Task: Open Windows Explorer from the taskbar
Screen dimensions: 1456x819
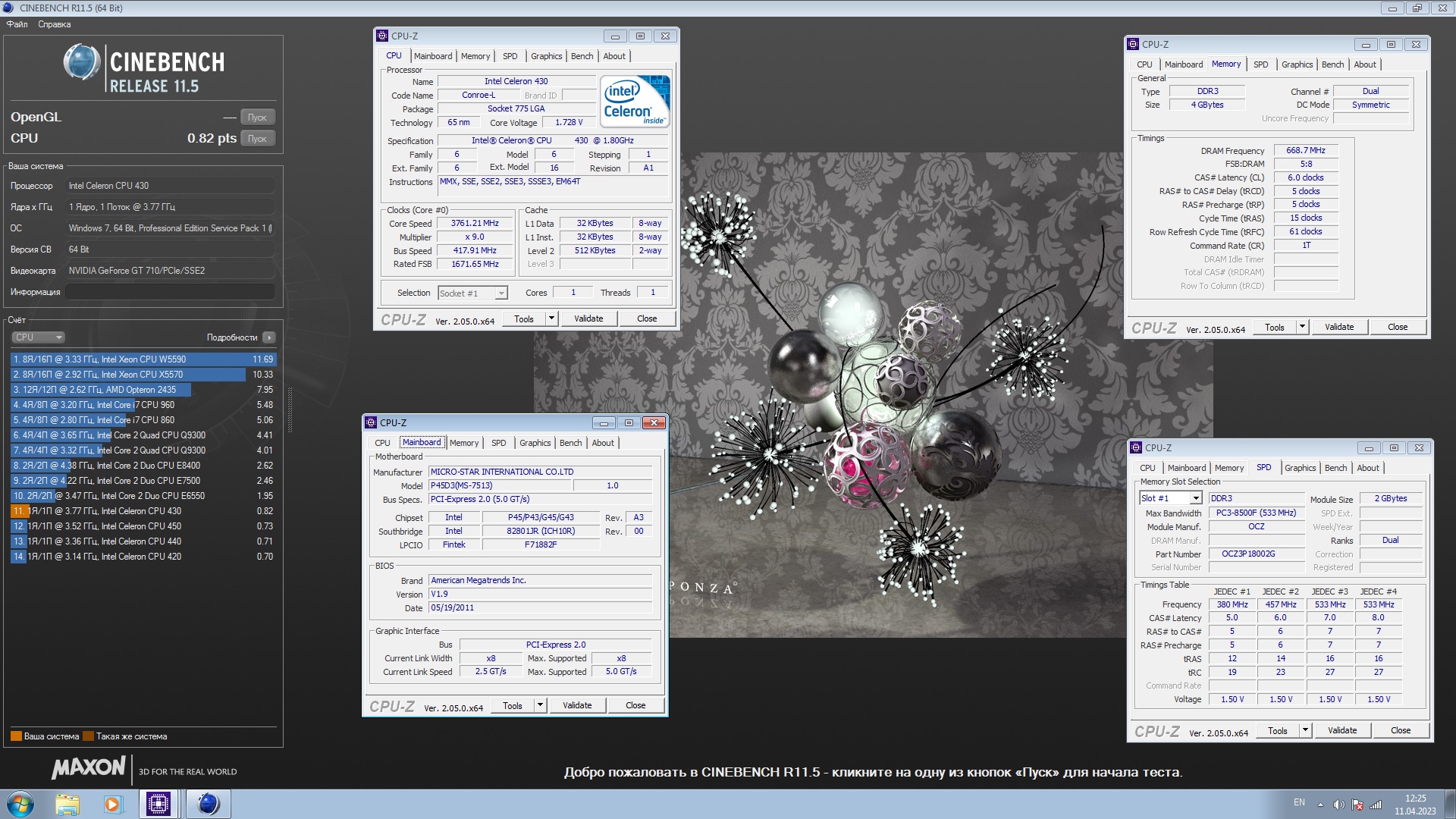Action: coord(67,804)
